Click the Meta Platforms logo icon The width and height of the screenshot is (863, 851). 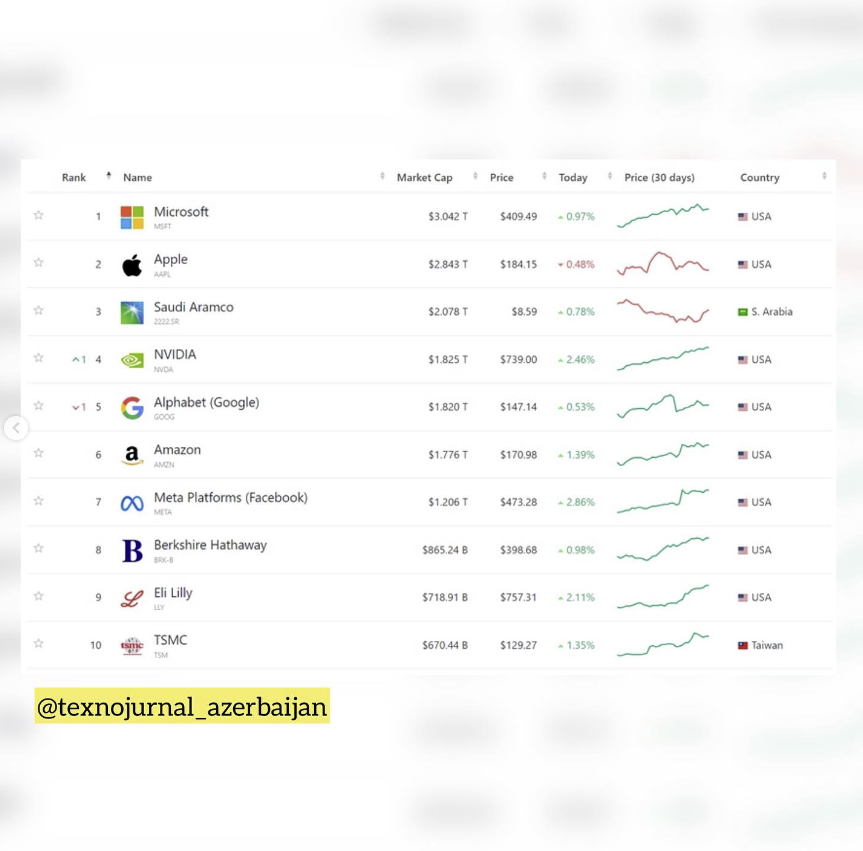[132, 503]
